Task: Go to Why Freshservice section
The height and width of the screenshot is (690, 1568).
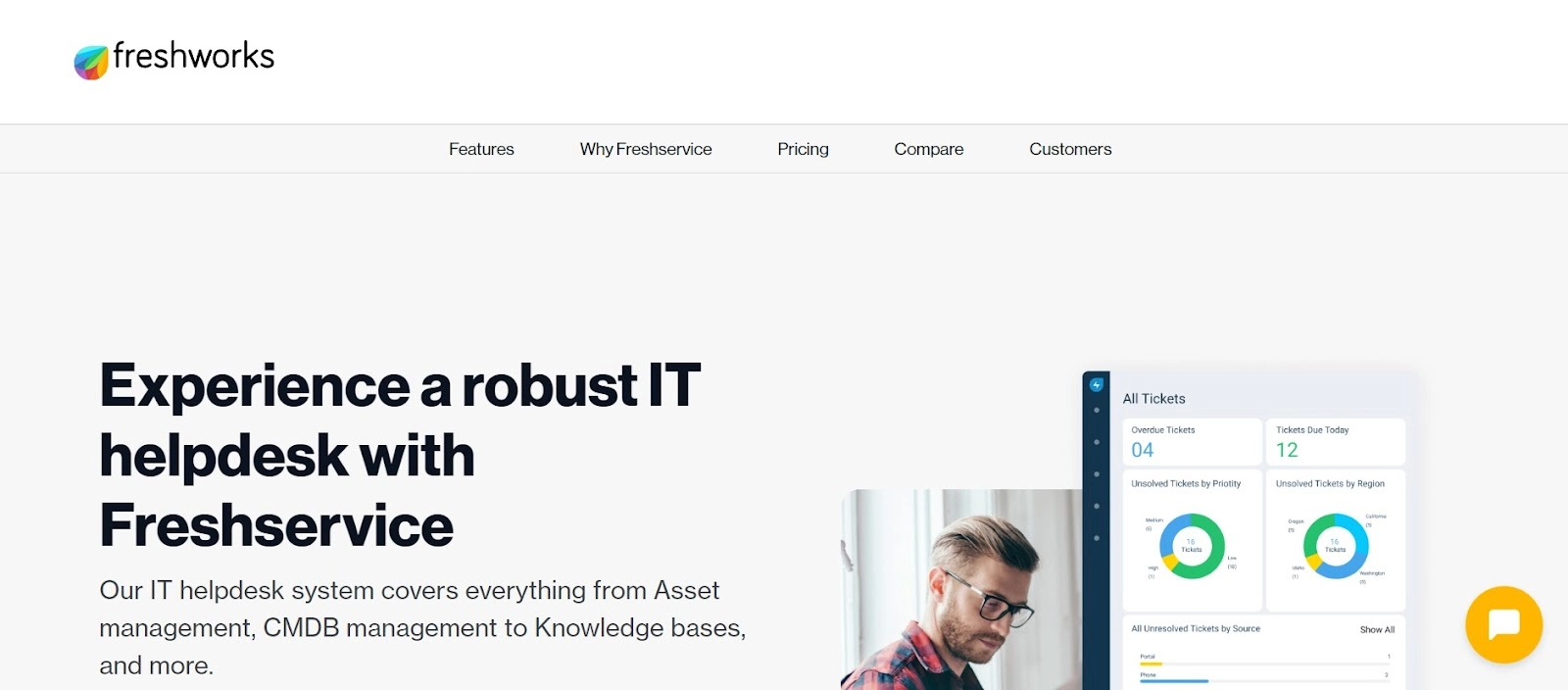Action: click(645, 149)
